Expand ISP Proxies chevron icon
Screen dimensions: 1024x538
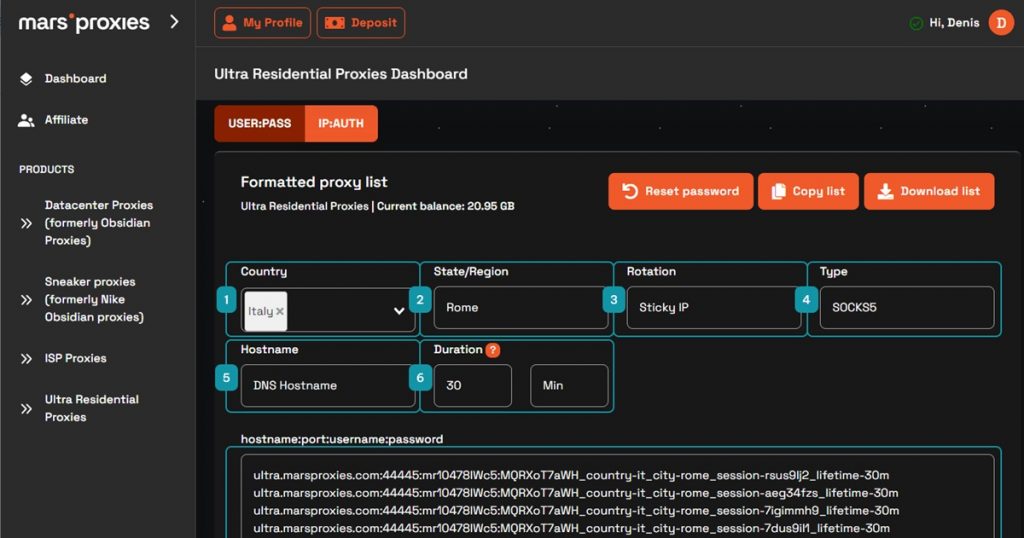(x=26, y=358)
